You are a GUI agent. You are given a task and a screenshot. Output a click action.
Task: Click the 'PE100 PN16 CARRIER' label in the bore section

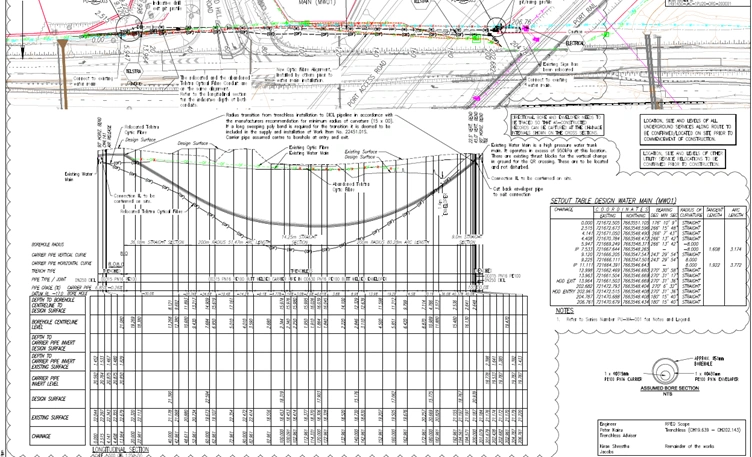coord(624,376)
